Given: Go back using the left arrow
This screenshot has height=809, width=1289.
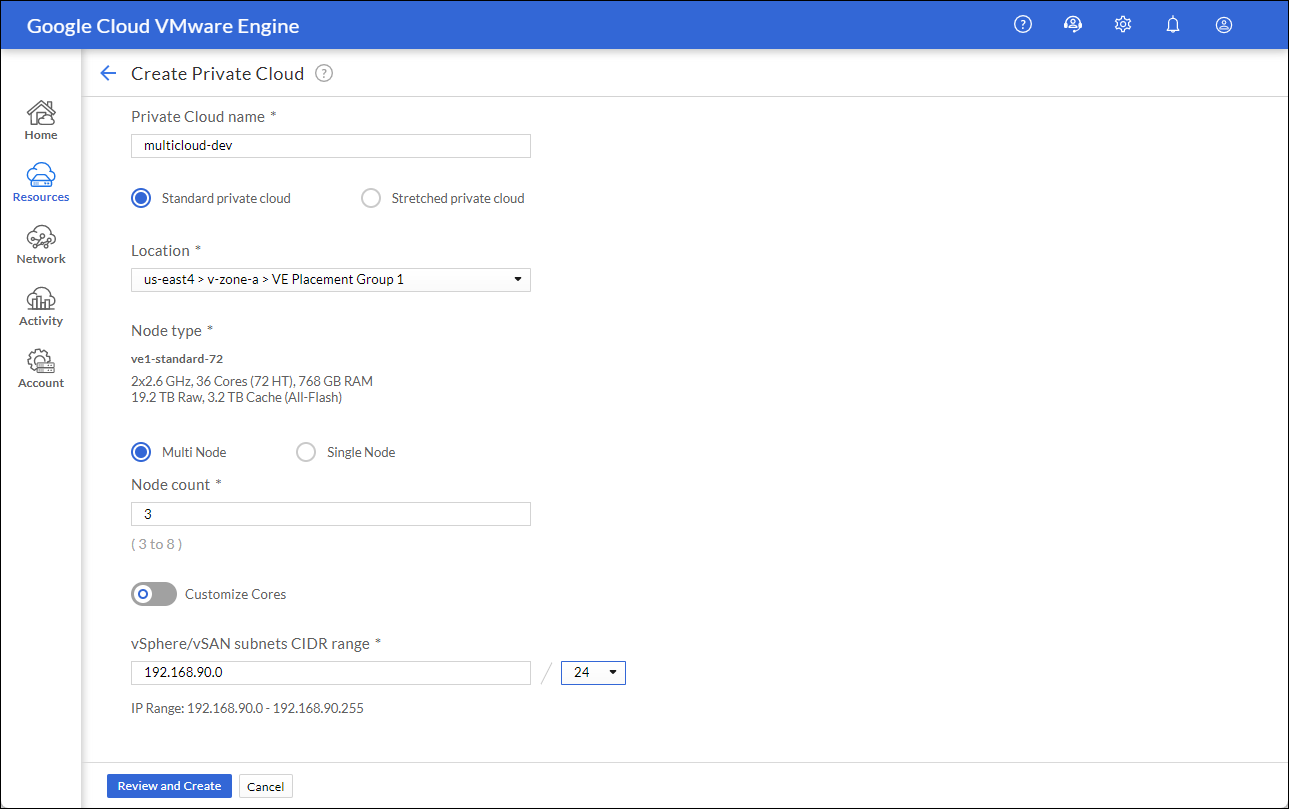Looking at the screenshot, I should click(x=109, y=73).
